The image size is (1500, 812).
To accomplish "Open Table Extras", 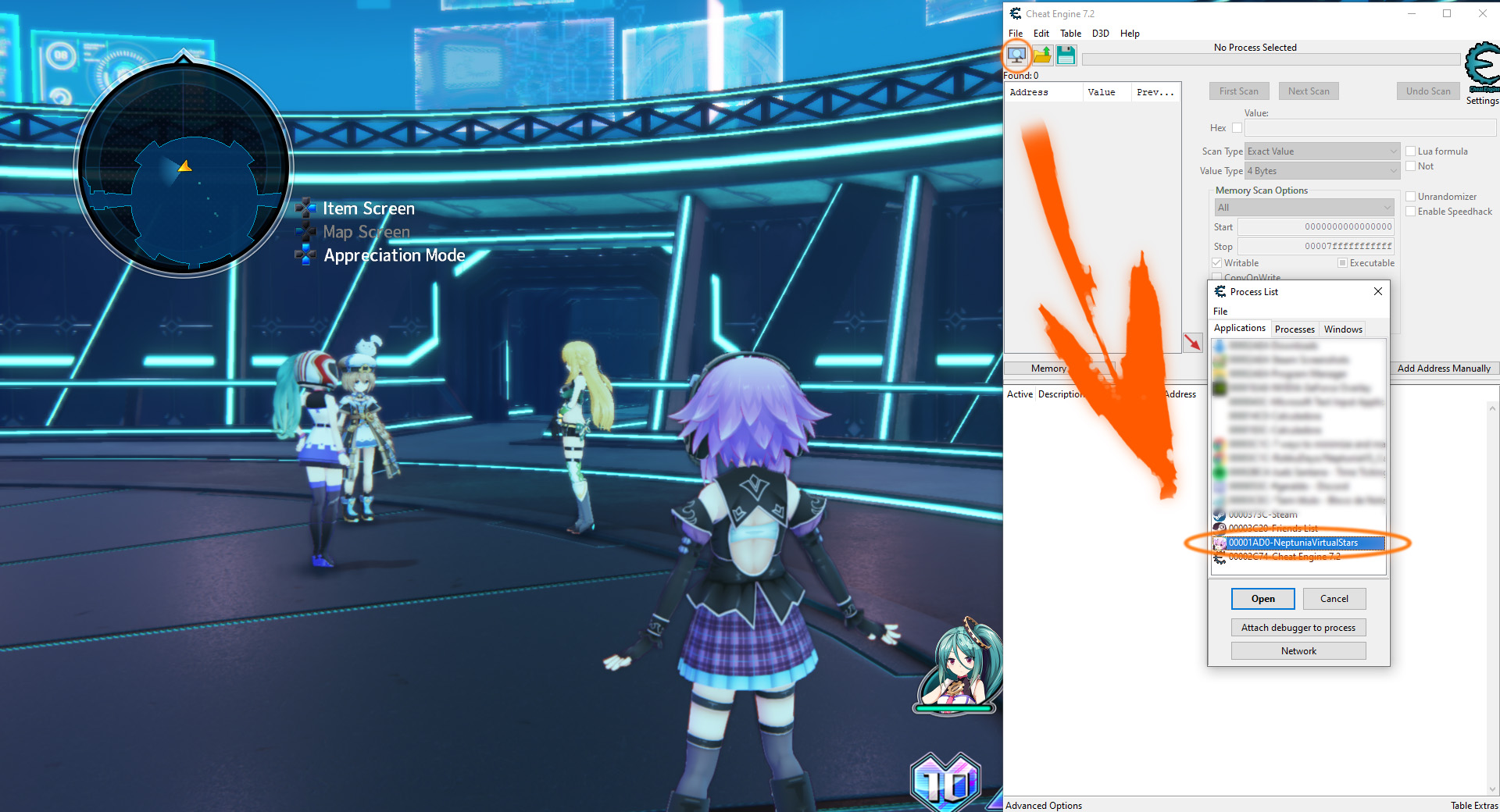I will tap(1474, 806).
